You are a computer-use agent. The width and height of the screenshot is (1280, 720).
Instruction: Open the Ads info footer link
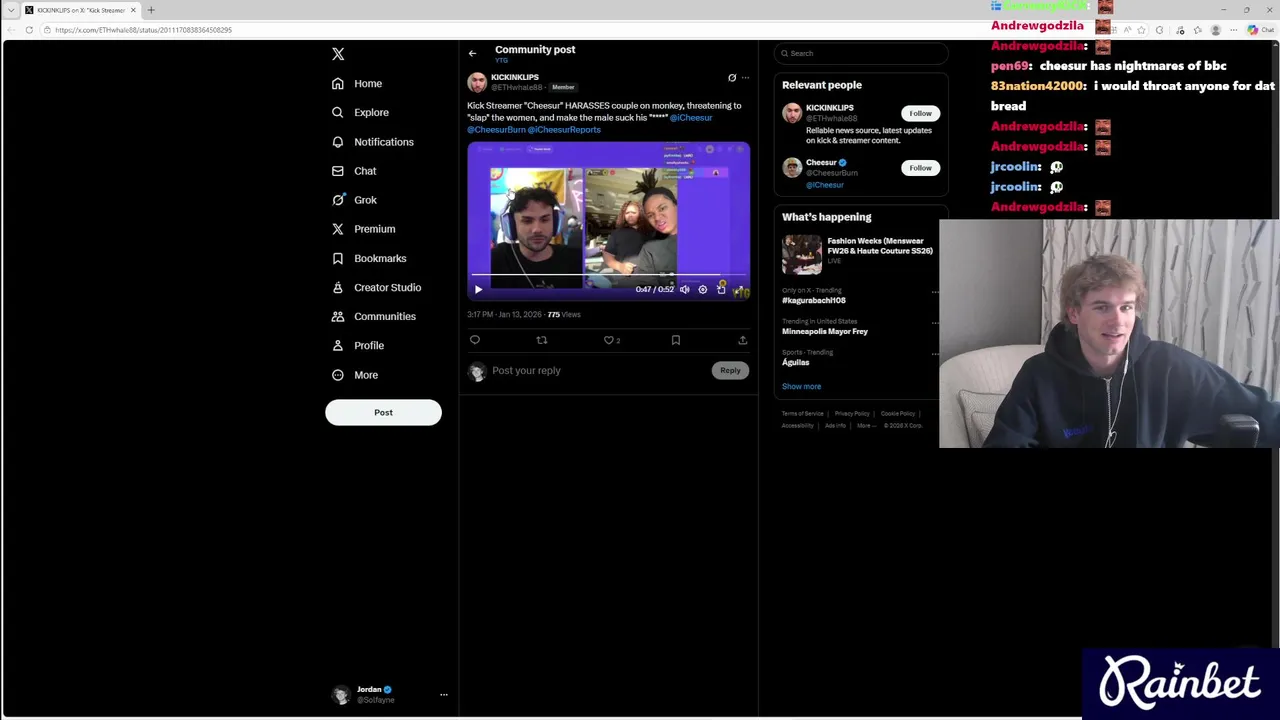pyautogui.click(x=835, y=426)
